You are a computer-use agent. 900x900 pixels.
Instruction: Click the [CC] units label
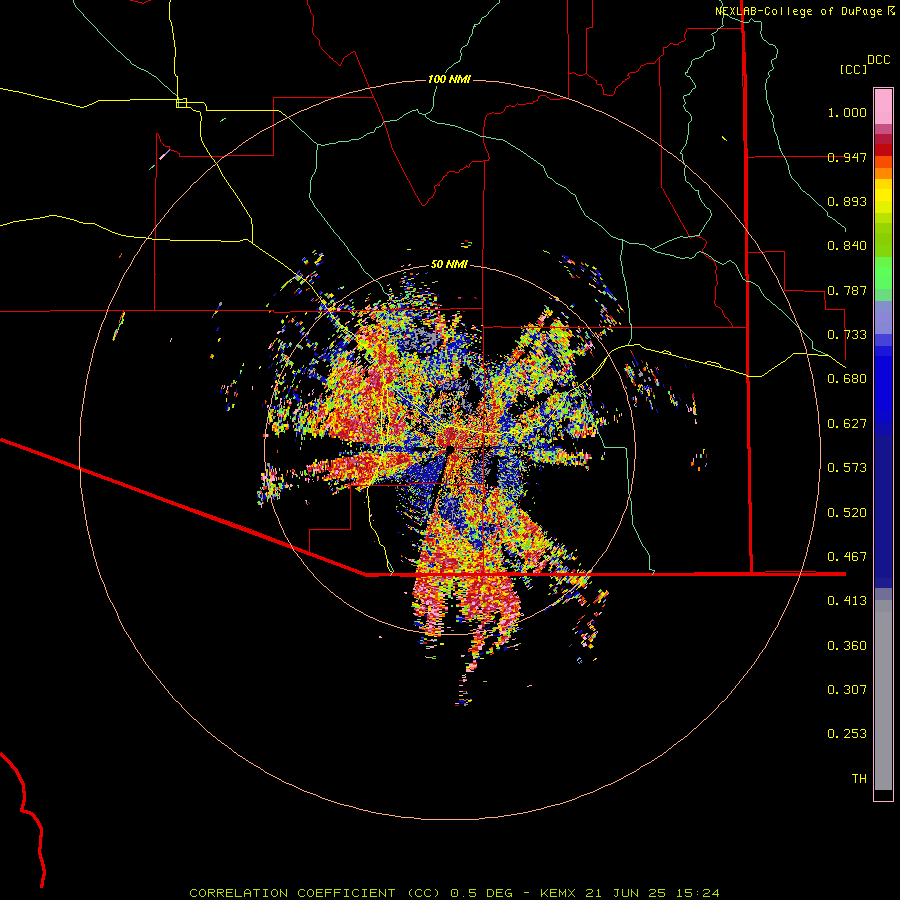click(x=853, y=69)
